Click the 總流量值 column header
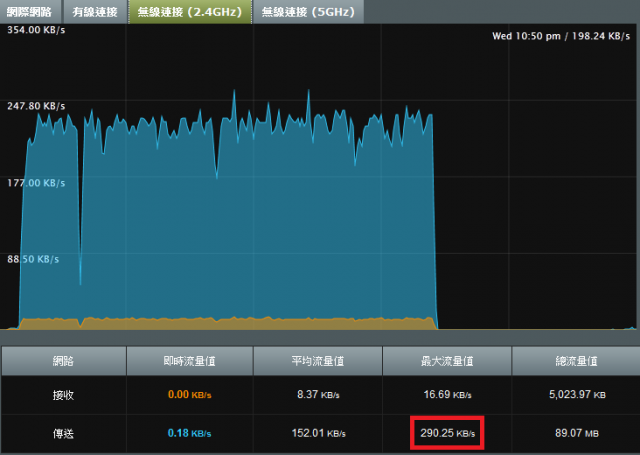Viewport: 640px width, 455px height. [576, 361]
